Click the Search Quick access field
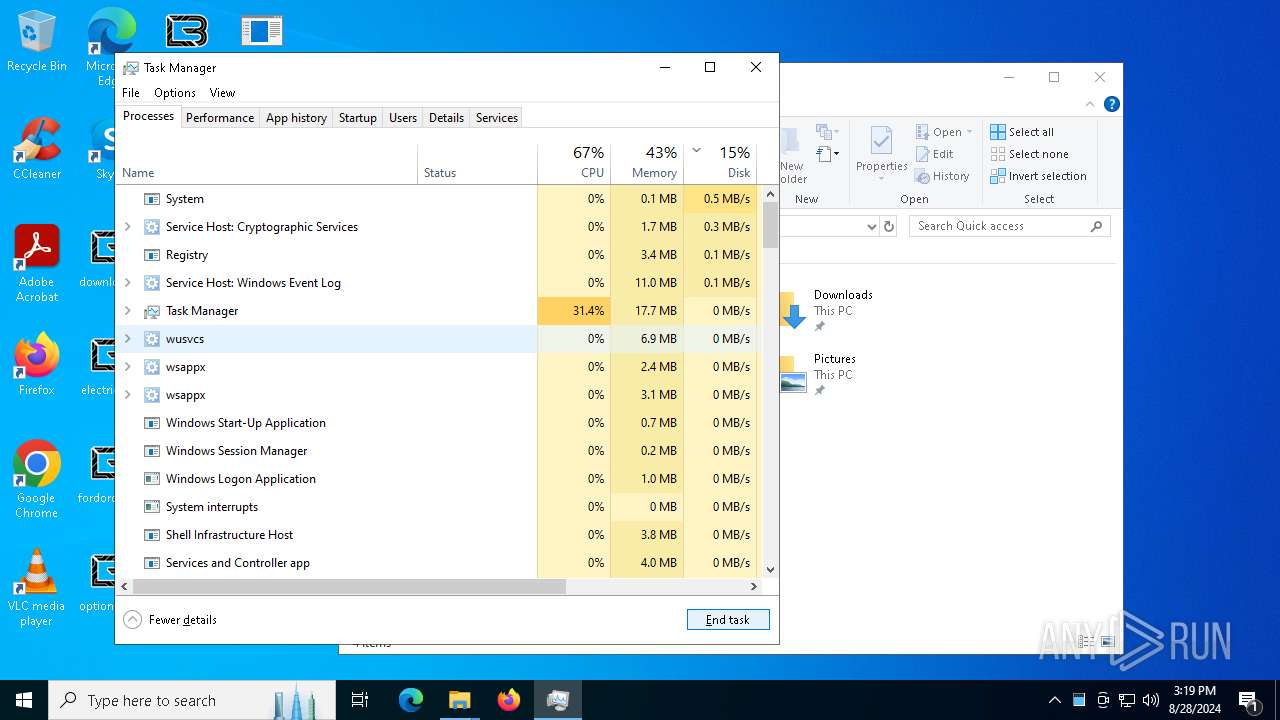This screenshot has height=720, width=1280. [x=1011, y=227]
